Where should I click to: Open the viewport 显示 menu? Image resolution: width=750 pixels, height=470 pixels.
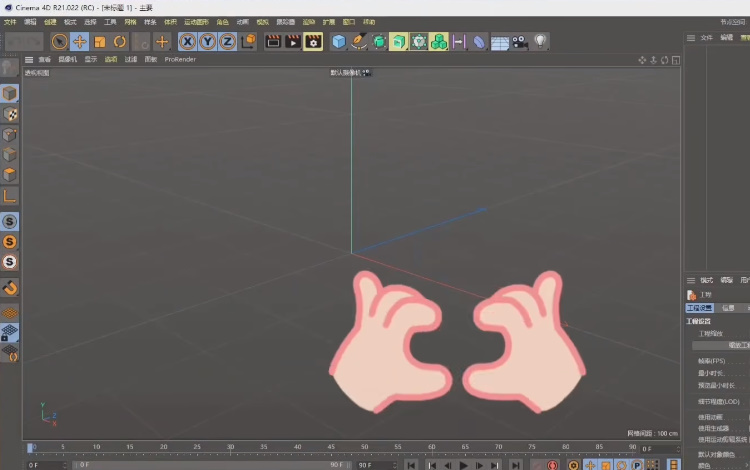(91, 59)
